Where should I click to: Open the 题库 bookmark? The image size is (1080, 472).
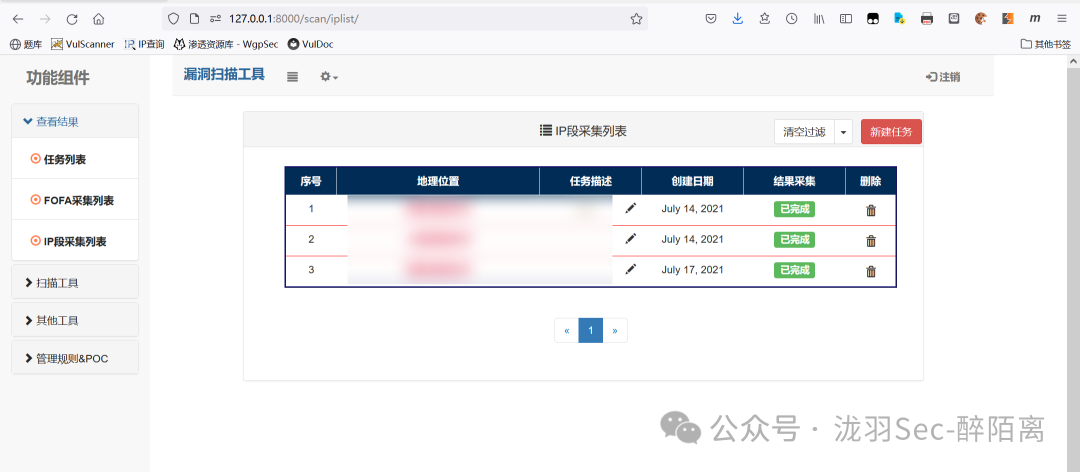(x=26, y=44)
